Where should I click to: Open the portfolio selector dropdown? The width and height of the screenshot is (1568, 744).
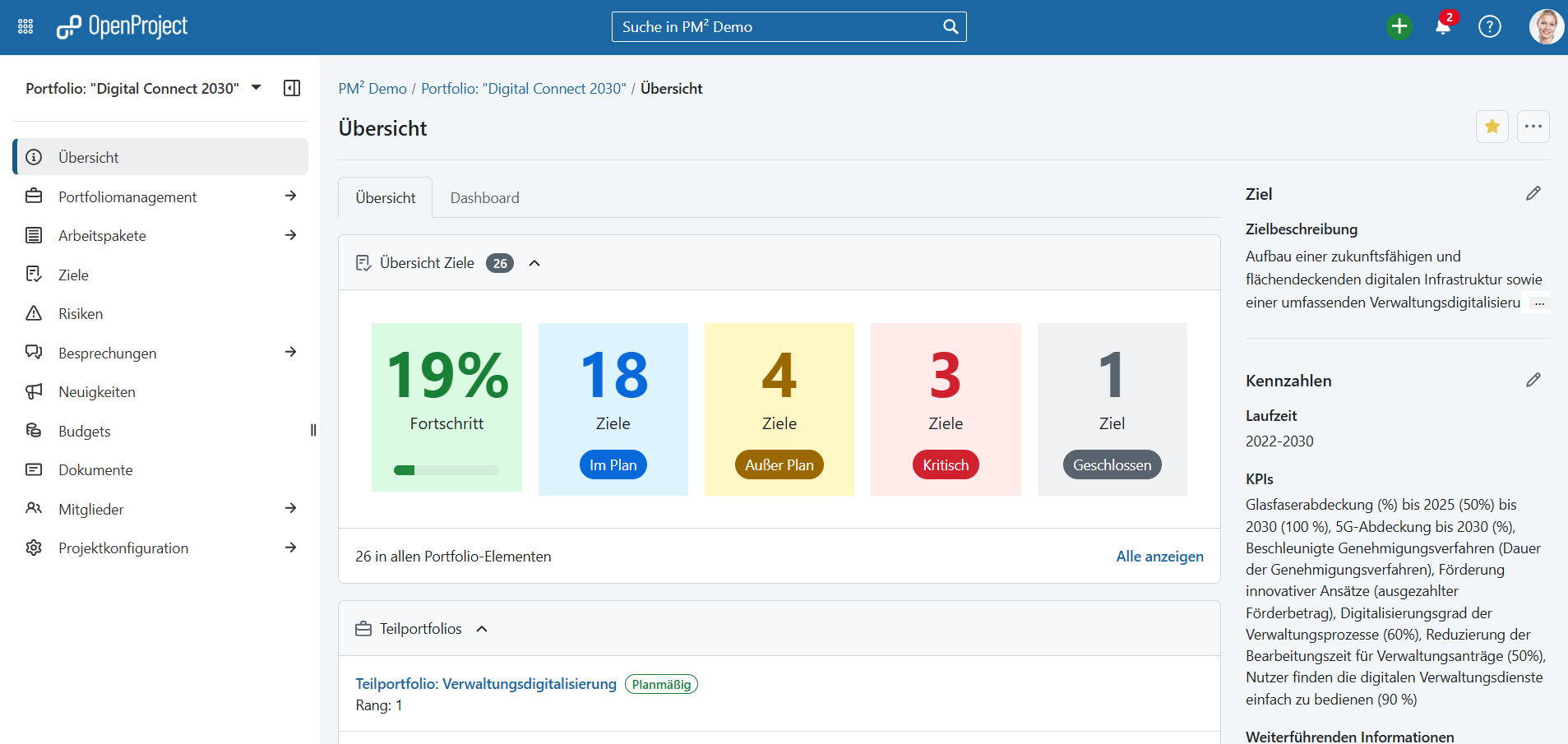(257, 88)
